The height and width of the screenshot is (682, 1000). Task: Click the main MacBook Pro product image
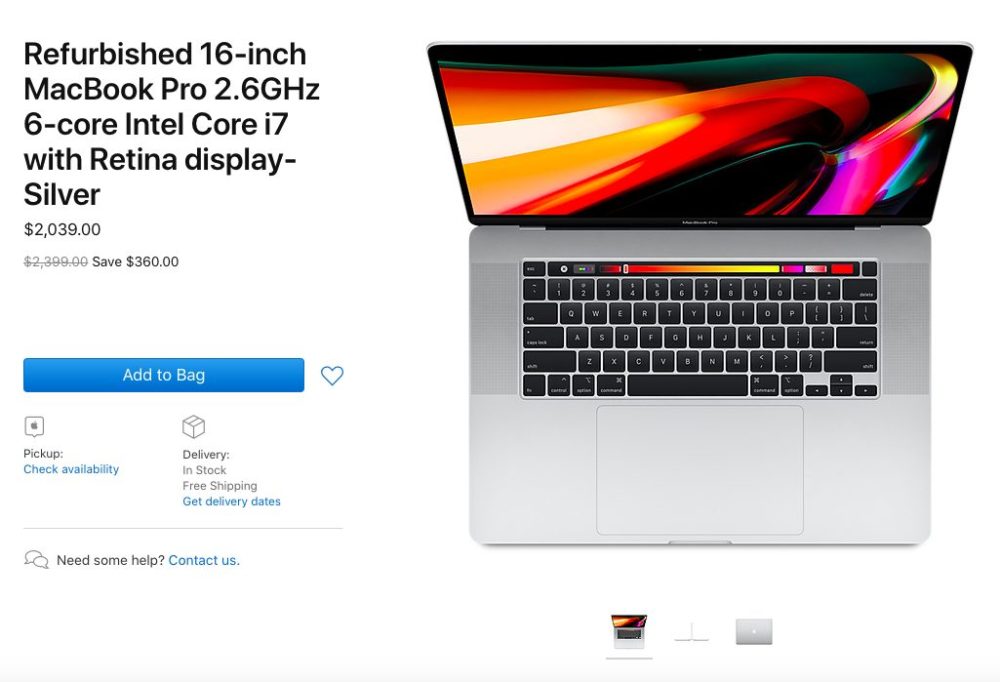[700, 293]
